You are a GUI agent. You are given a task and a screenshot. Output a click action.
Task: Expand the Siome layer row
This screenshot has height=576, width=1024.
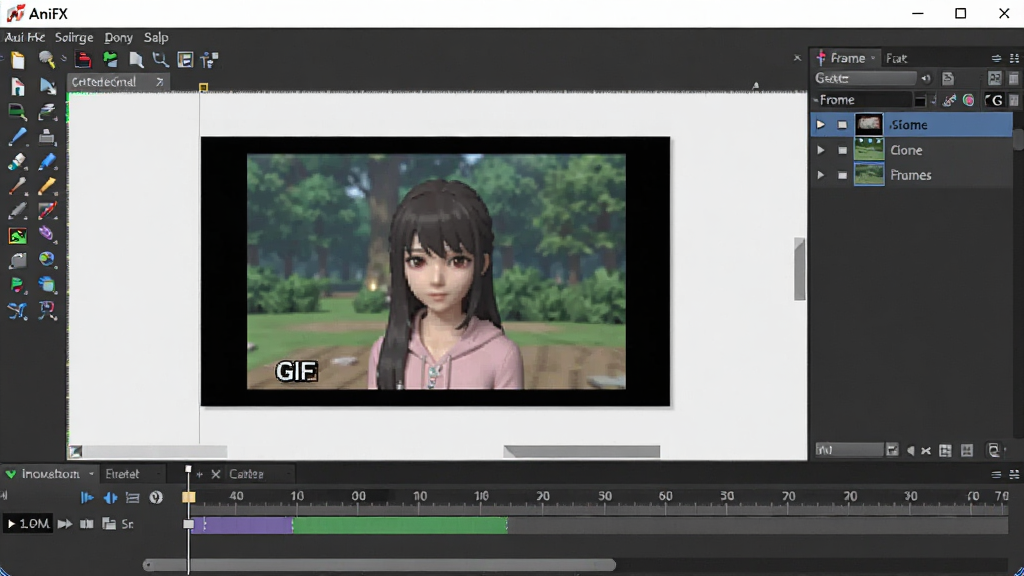point(821,125)
